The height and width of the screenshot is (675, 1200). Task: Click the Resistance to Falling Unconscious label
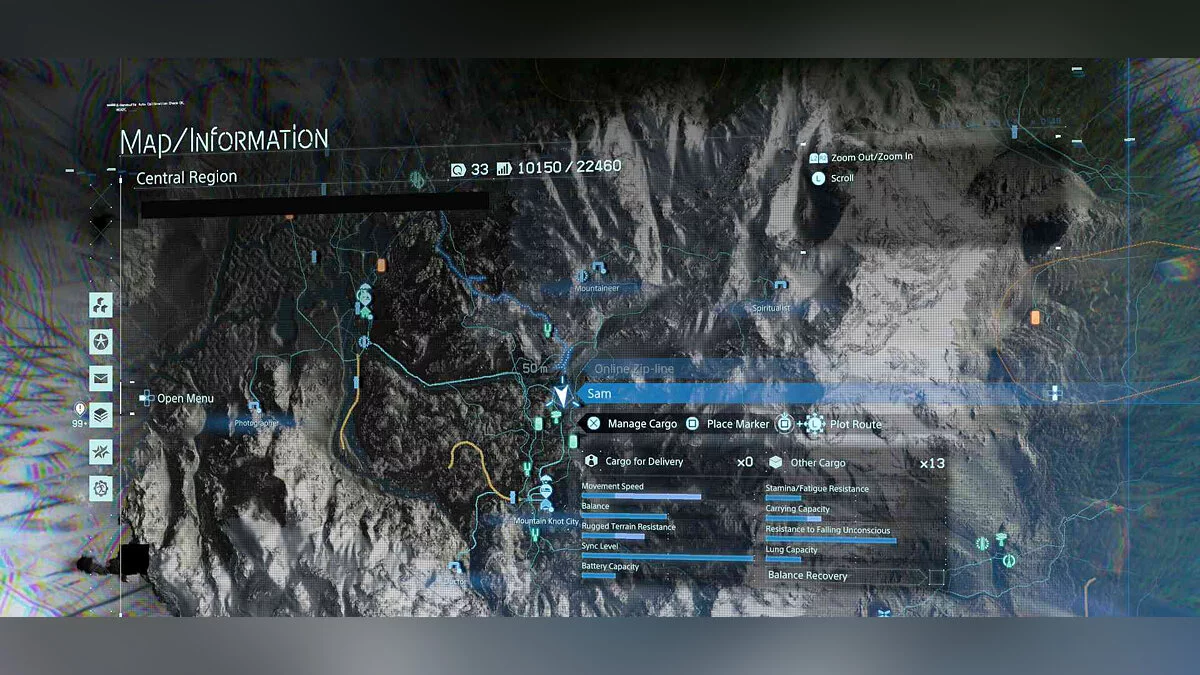tap(828, 530)
